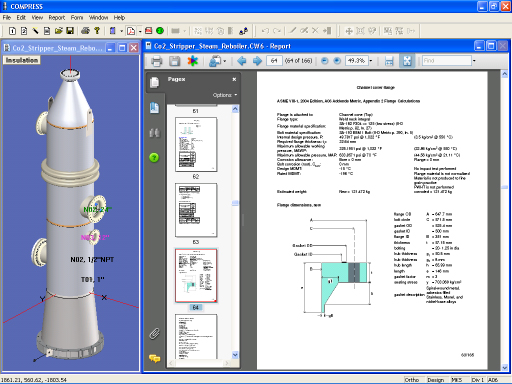Click thumbnail panel scroll up arrow
The height and width of the screenshot is (384, 512).
235,109
